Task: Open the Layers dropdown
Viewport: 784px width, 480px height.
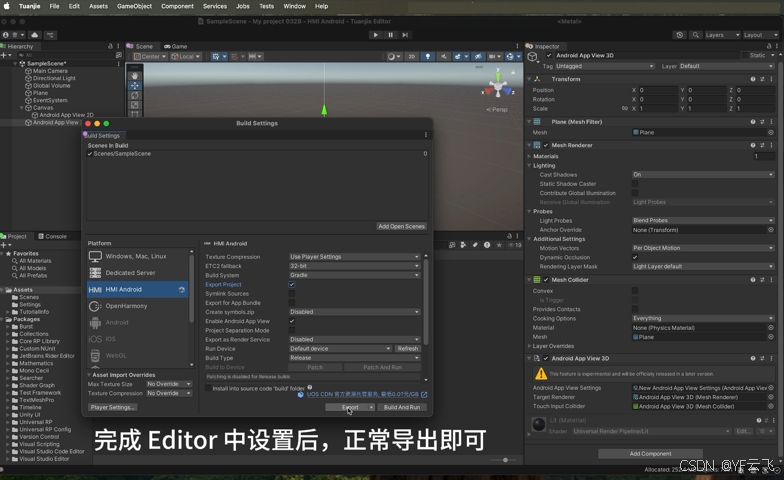Action: [x=722, y=35]
